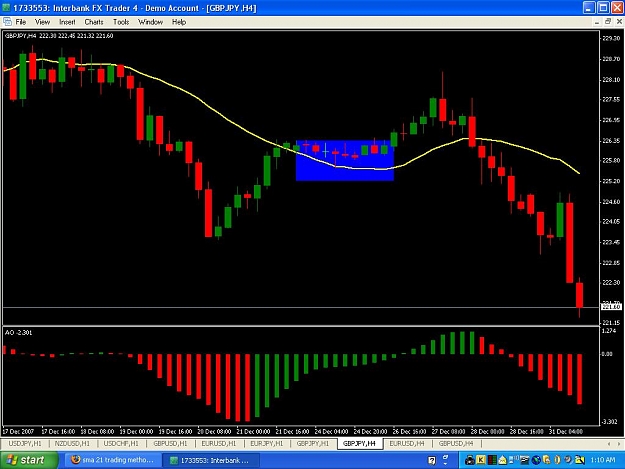The width and height of the screenshot is (625, 469).
Task: Open the Insert menu
Action: [67, 22]
